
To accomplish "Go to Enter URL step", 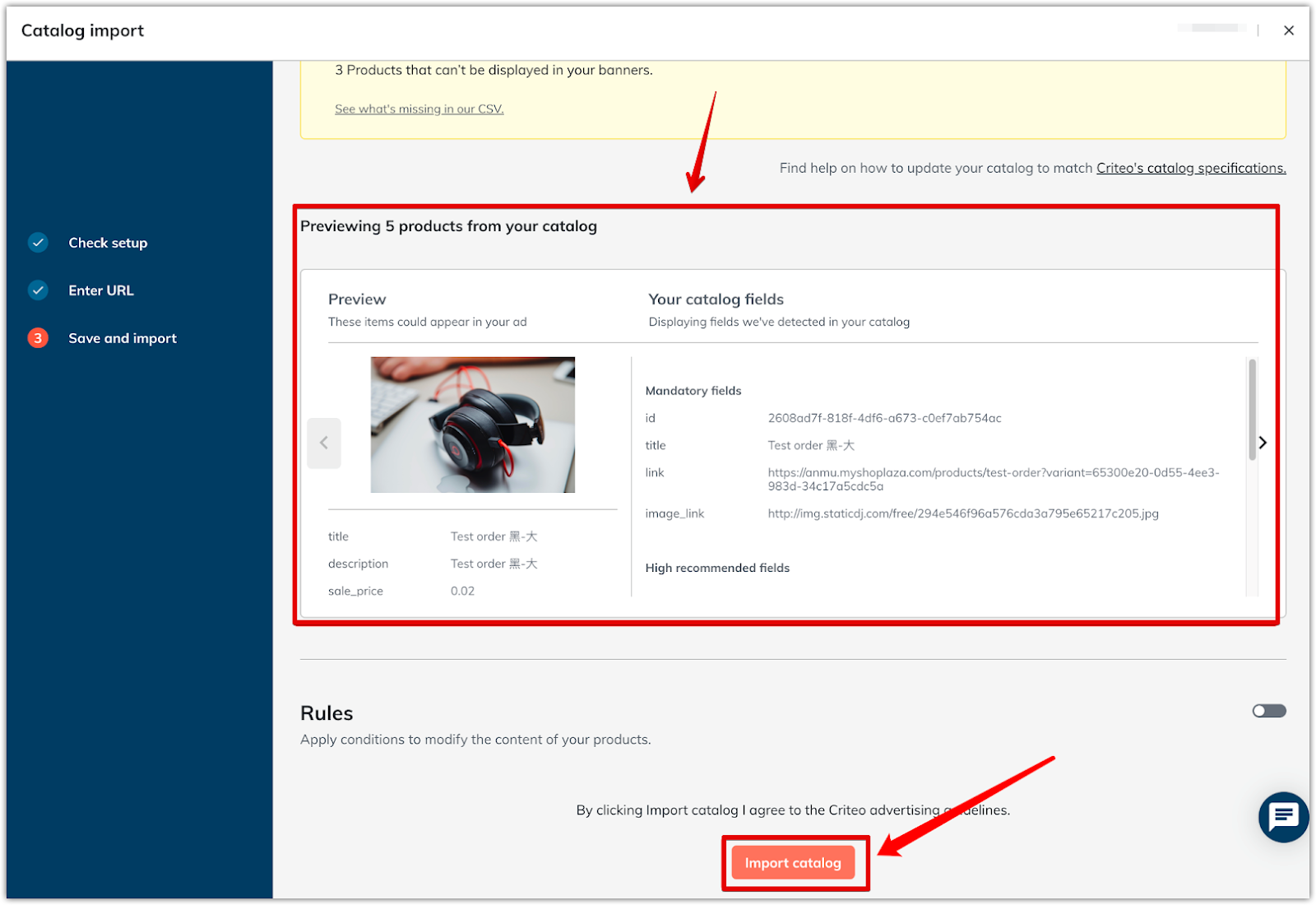I will [101, 290].
